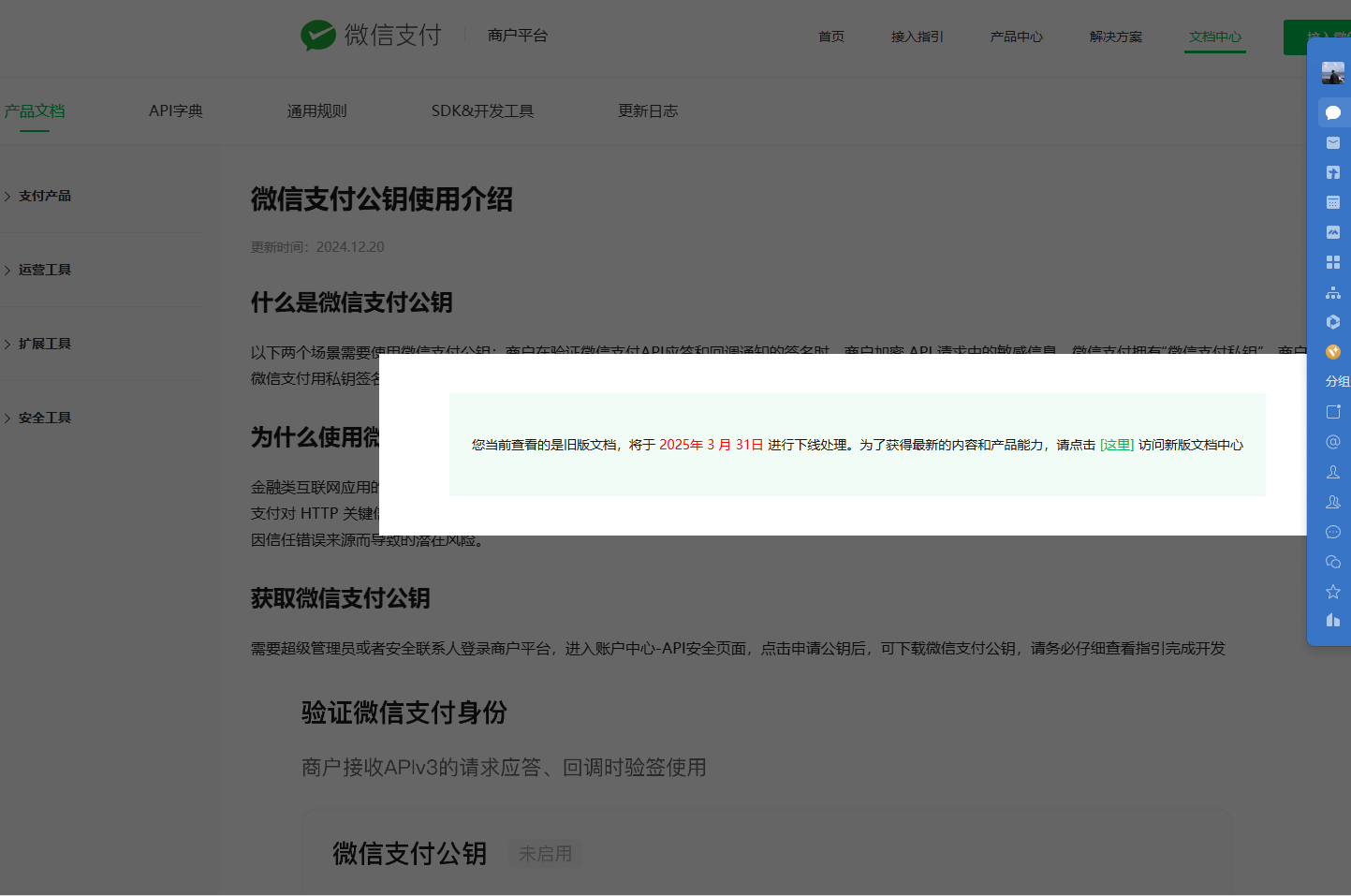This screenshot has width=1351, height=896.
Task: Click the picture-style icon below calendar
Action: [x=1333, y=232]
